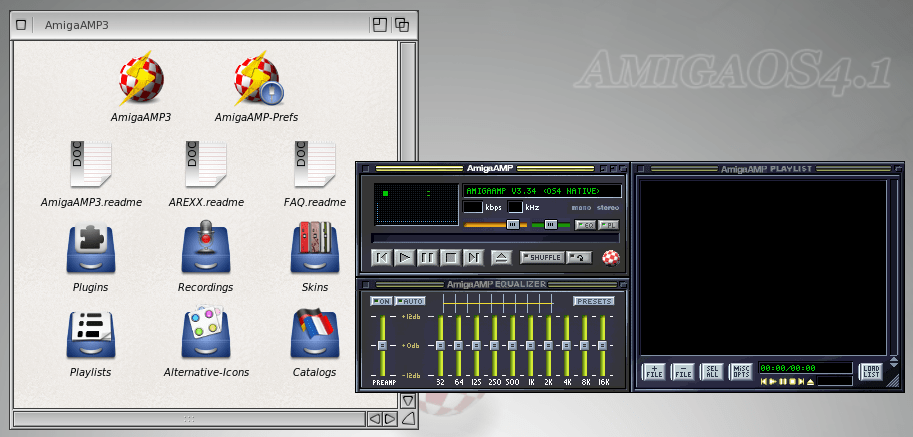
Task: Open the equalizer PRESETS menu
Action: (x=594, y=301)
